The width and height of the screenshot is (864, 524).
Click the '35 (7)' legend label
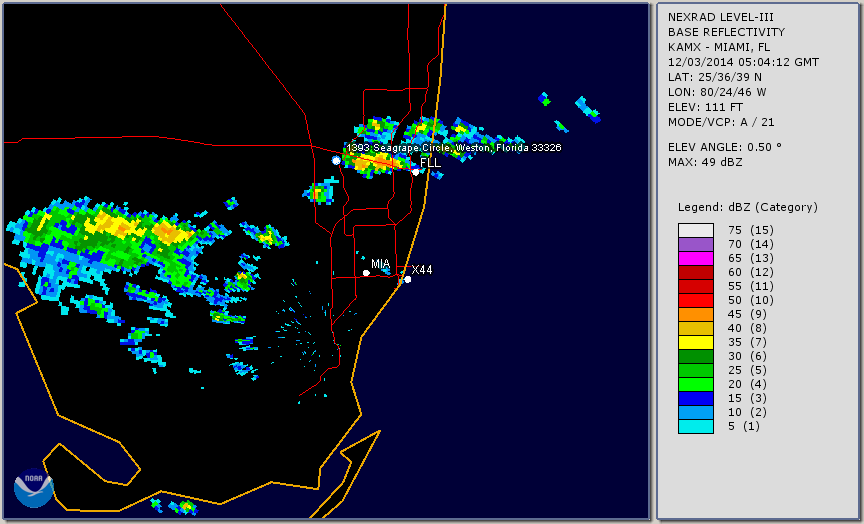(x=747, y=342)
